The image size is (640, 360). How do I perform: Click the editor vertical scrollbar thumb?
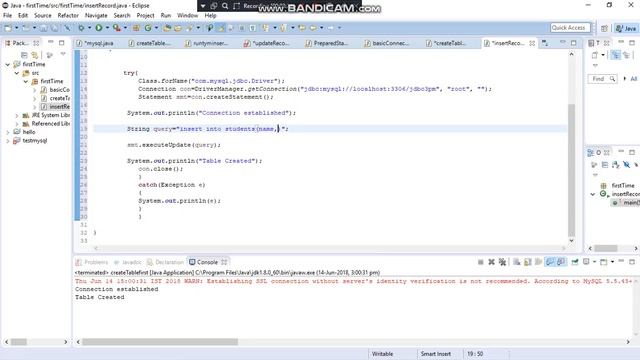(x=571, y=169)
